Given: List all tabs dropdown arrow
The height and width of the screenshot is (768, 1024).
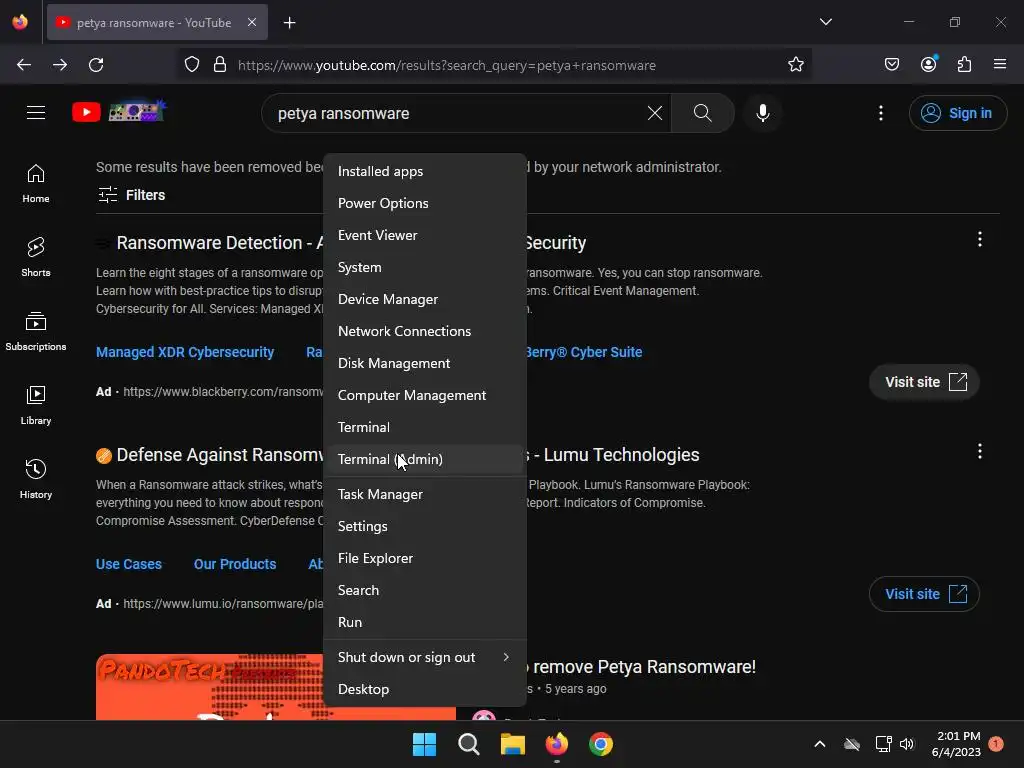Looking at the screenshot, I should [825, 22].
